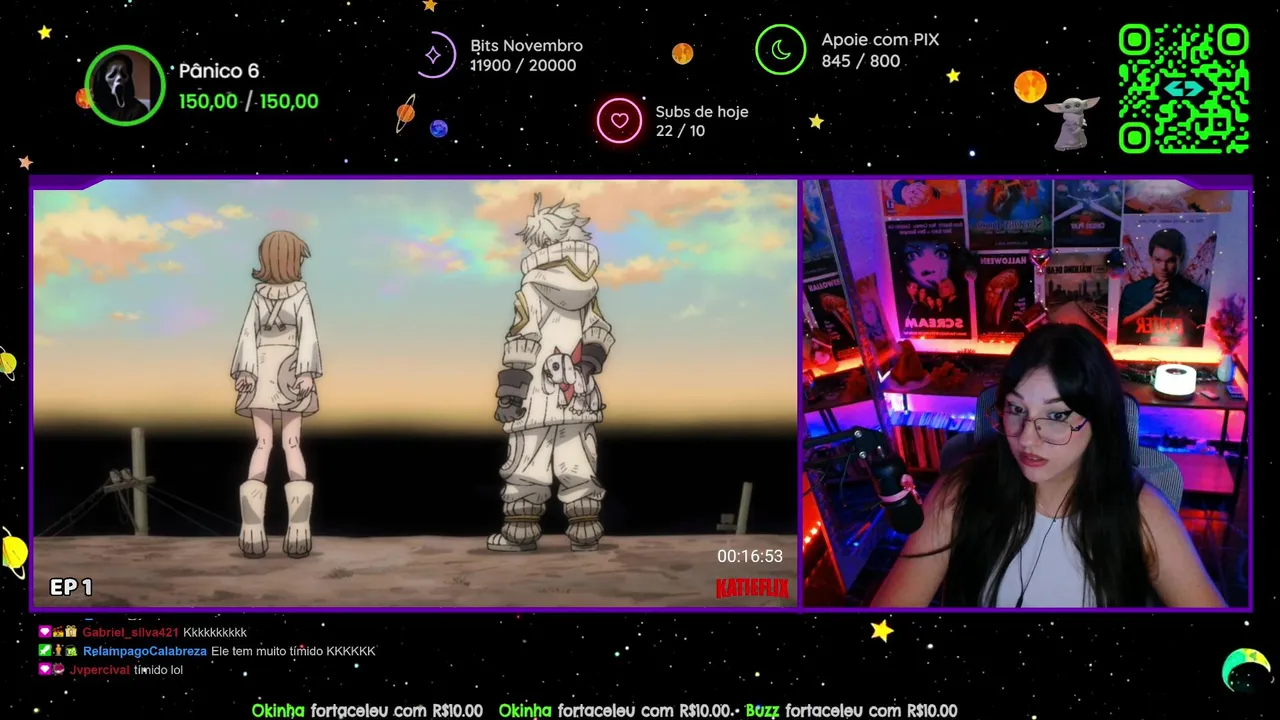Click the KATIEFLIX logo on the video
1280x720 pixels.
752,588
